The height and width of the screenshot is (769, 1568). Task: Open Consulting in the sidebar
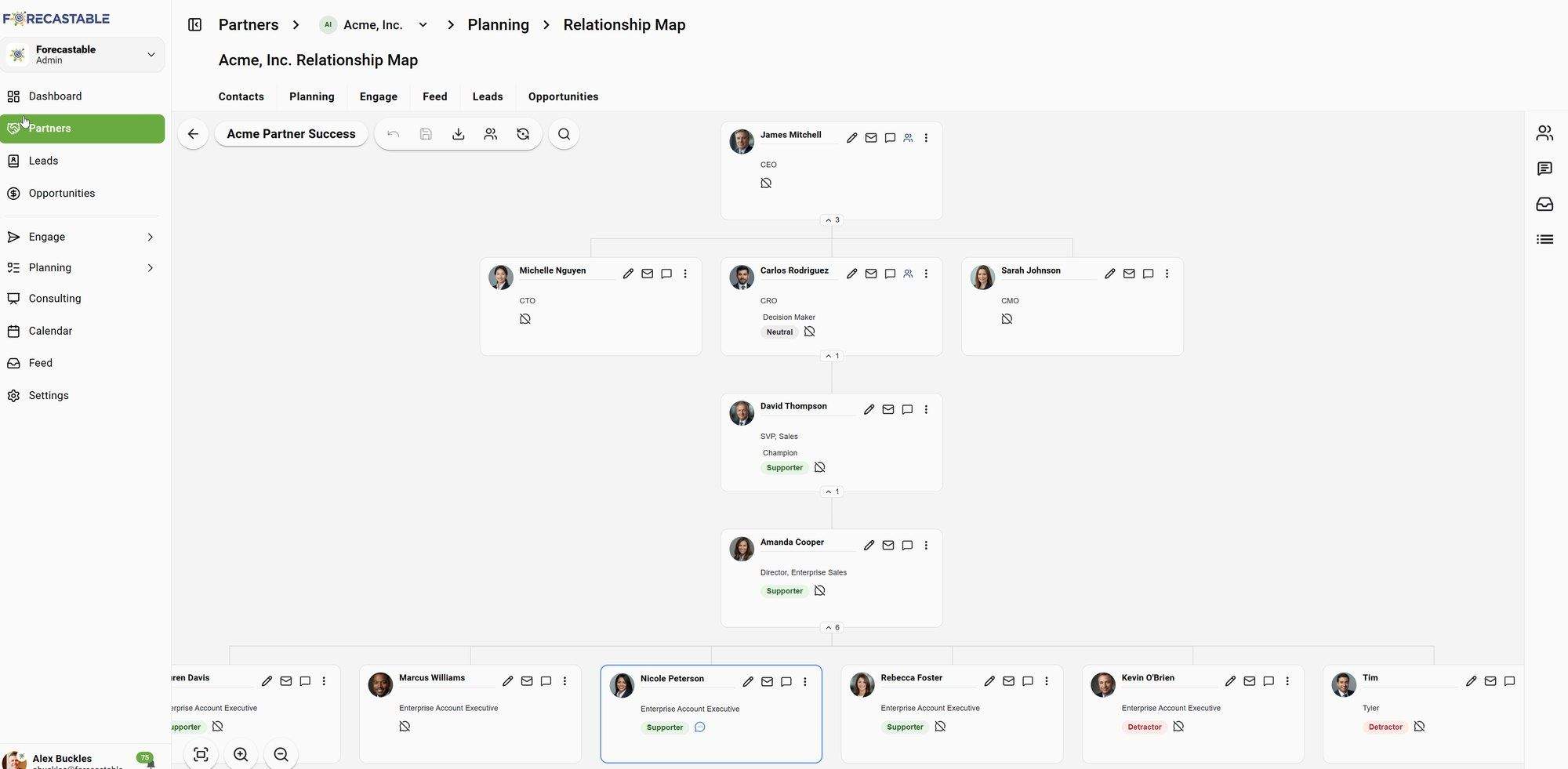[82, 299]
